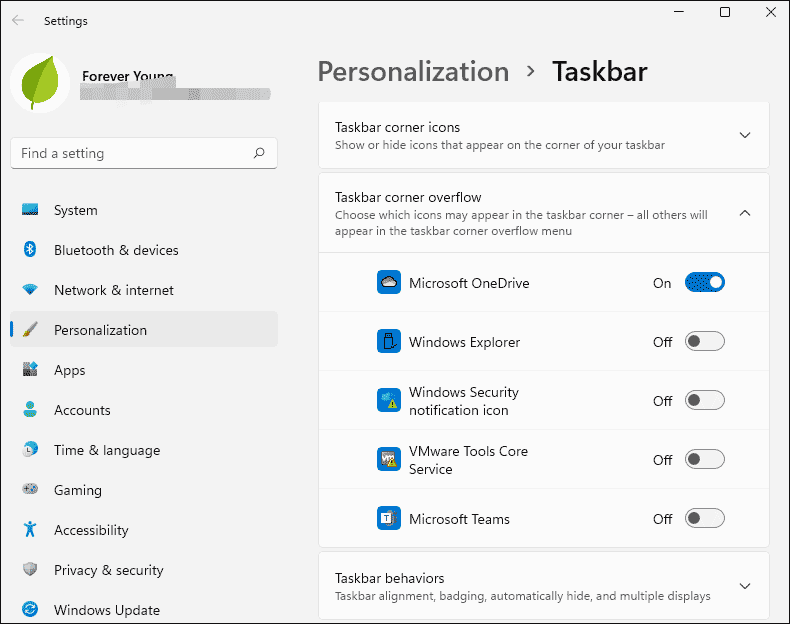Click the Taskbar breadcrumb title

pos(600,72)
